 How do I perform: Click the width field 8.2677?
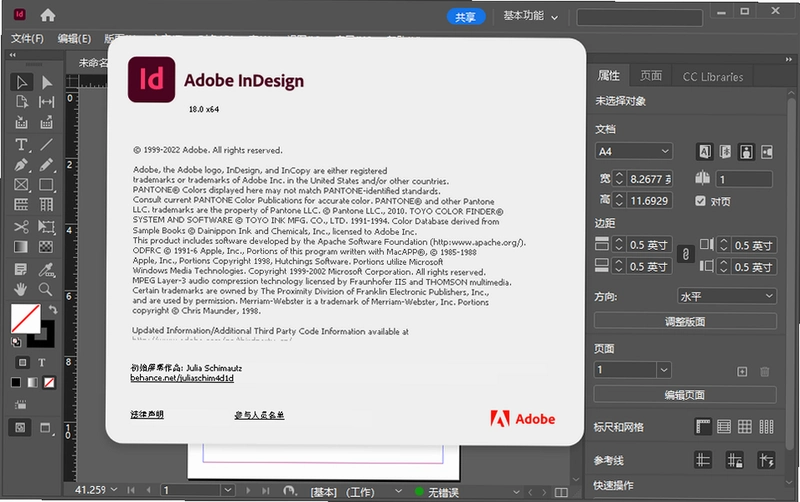tap(649, 179)
